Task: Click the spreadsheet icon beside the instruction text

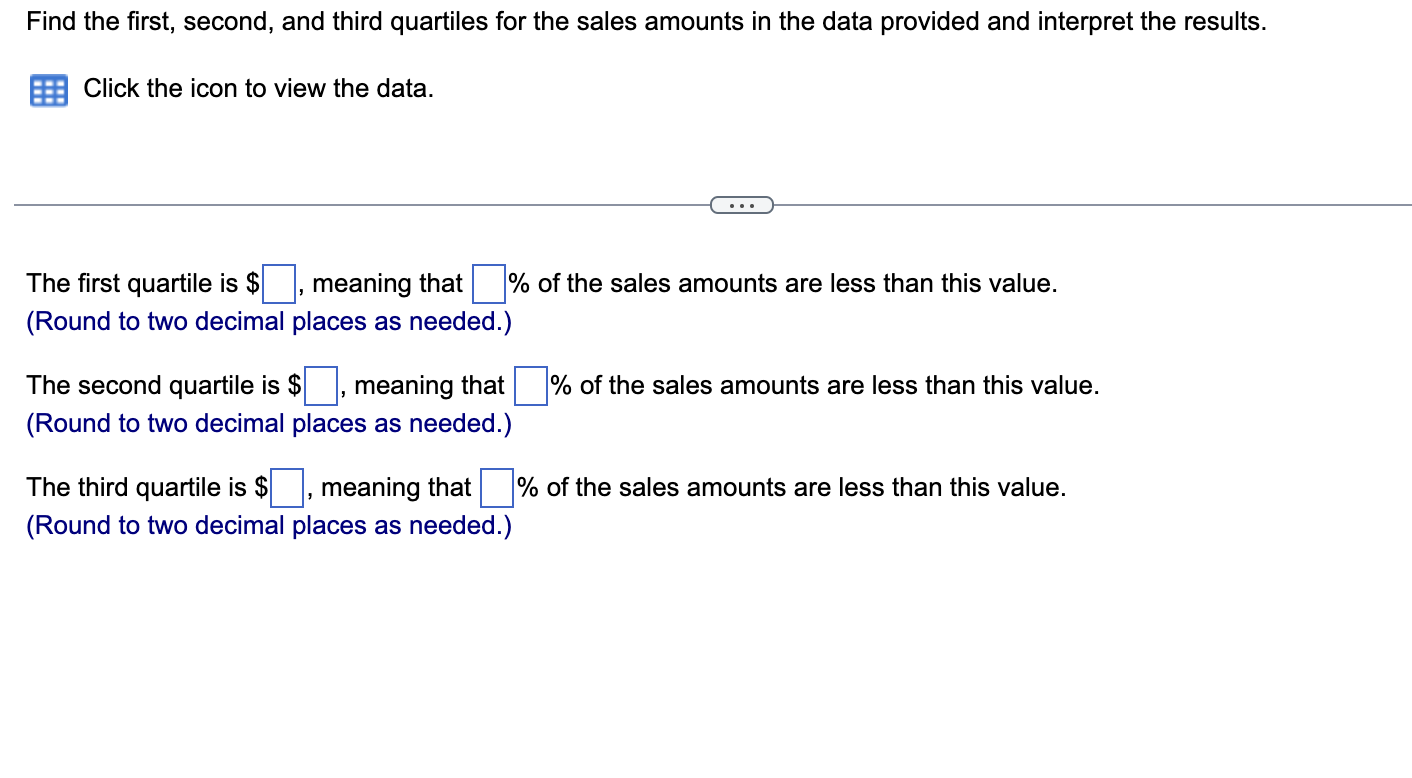Action: [47, 89]
